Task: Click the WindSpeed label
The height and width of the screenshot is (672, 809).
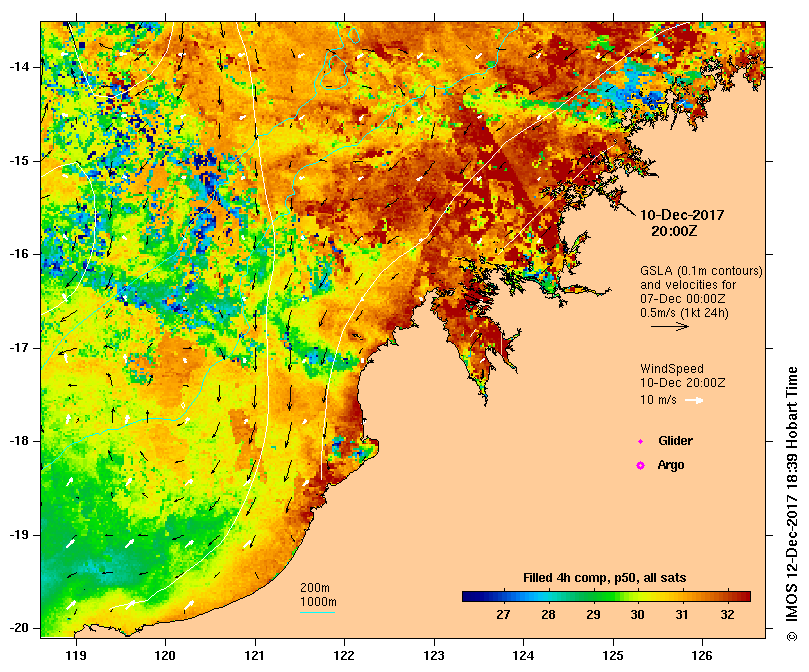Action: 672,369
